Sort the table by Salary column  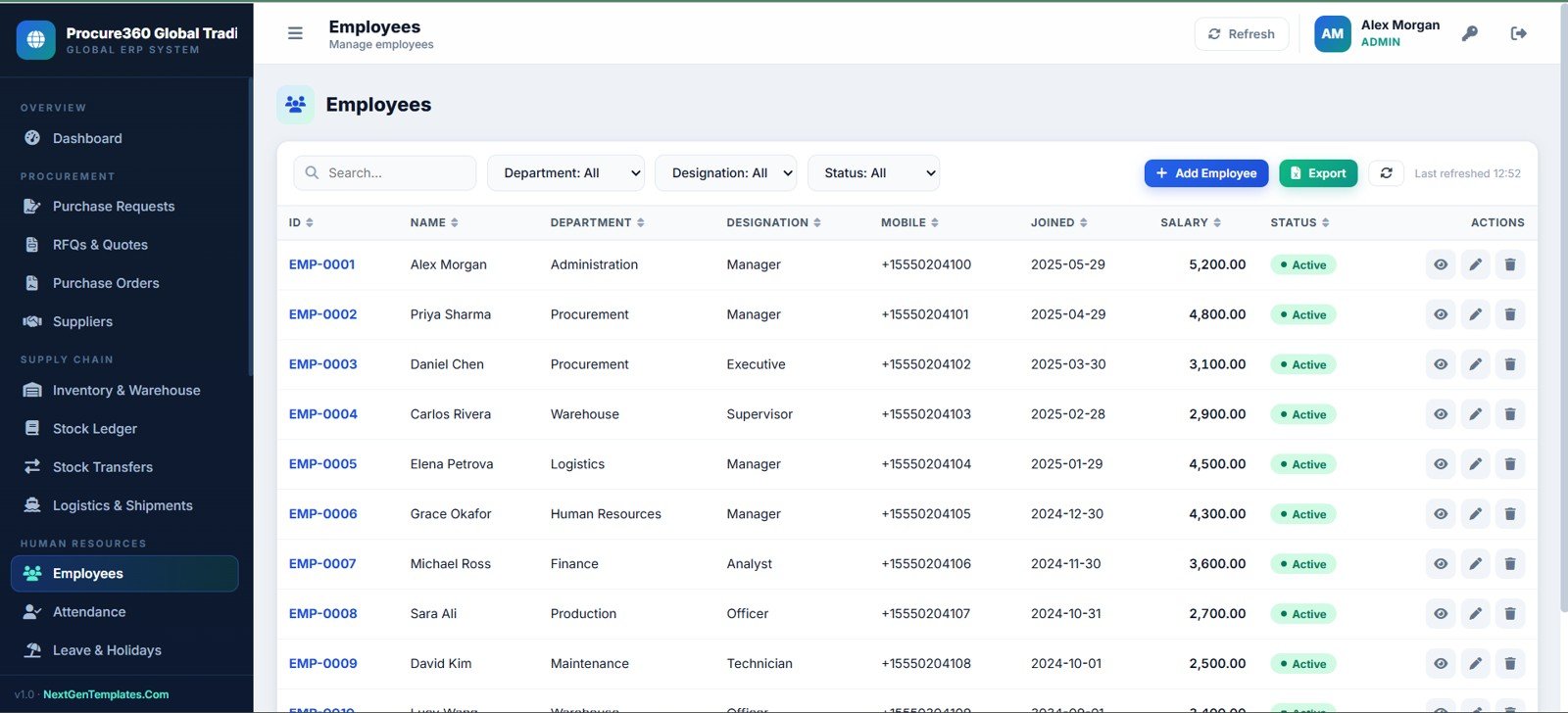tap(1191, 223)
